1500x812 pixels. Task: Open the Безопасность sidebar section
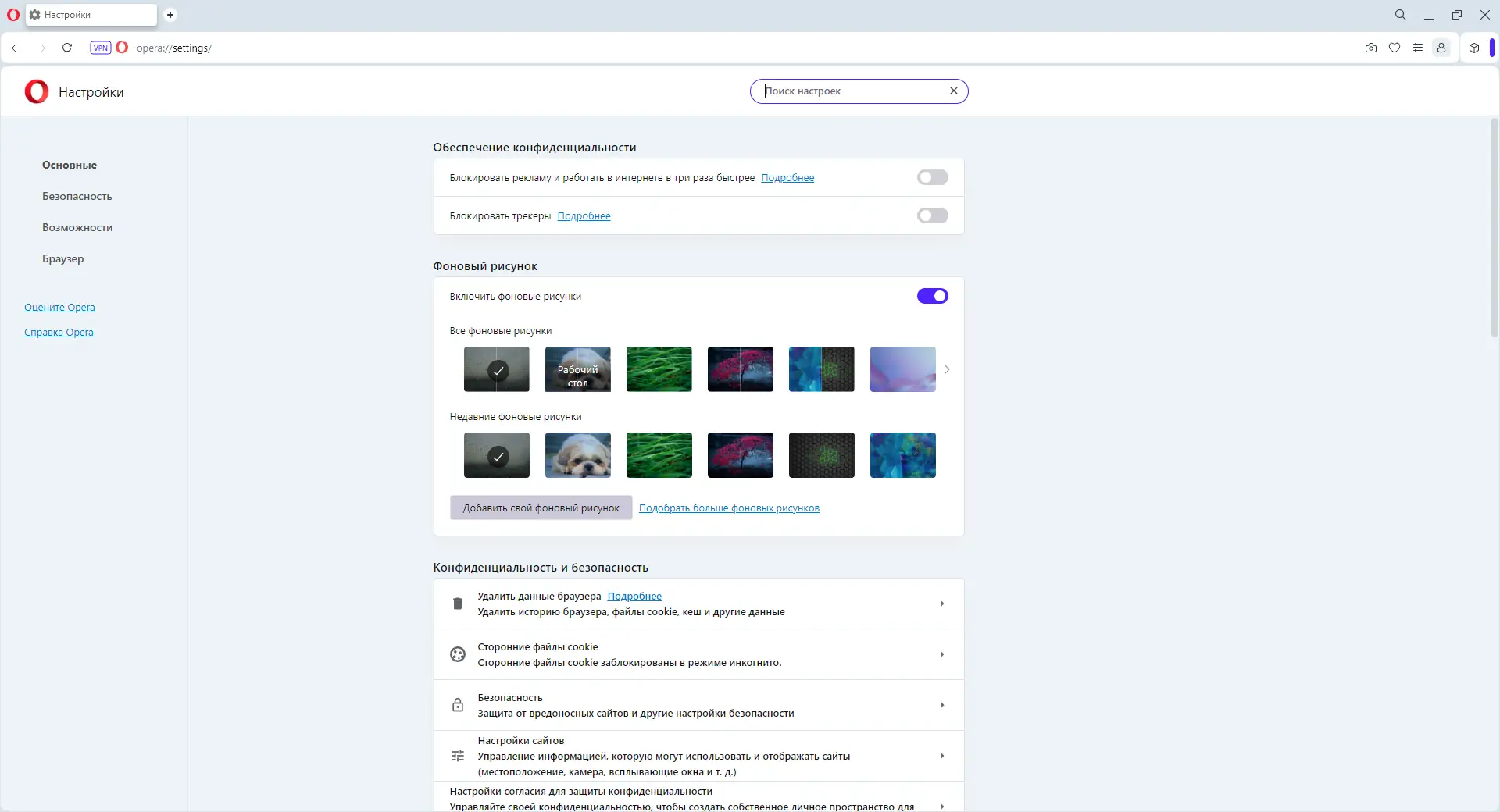(x=77, y=196)
